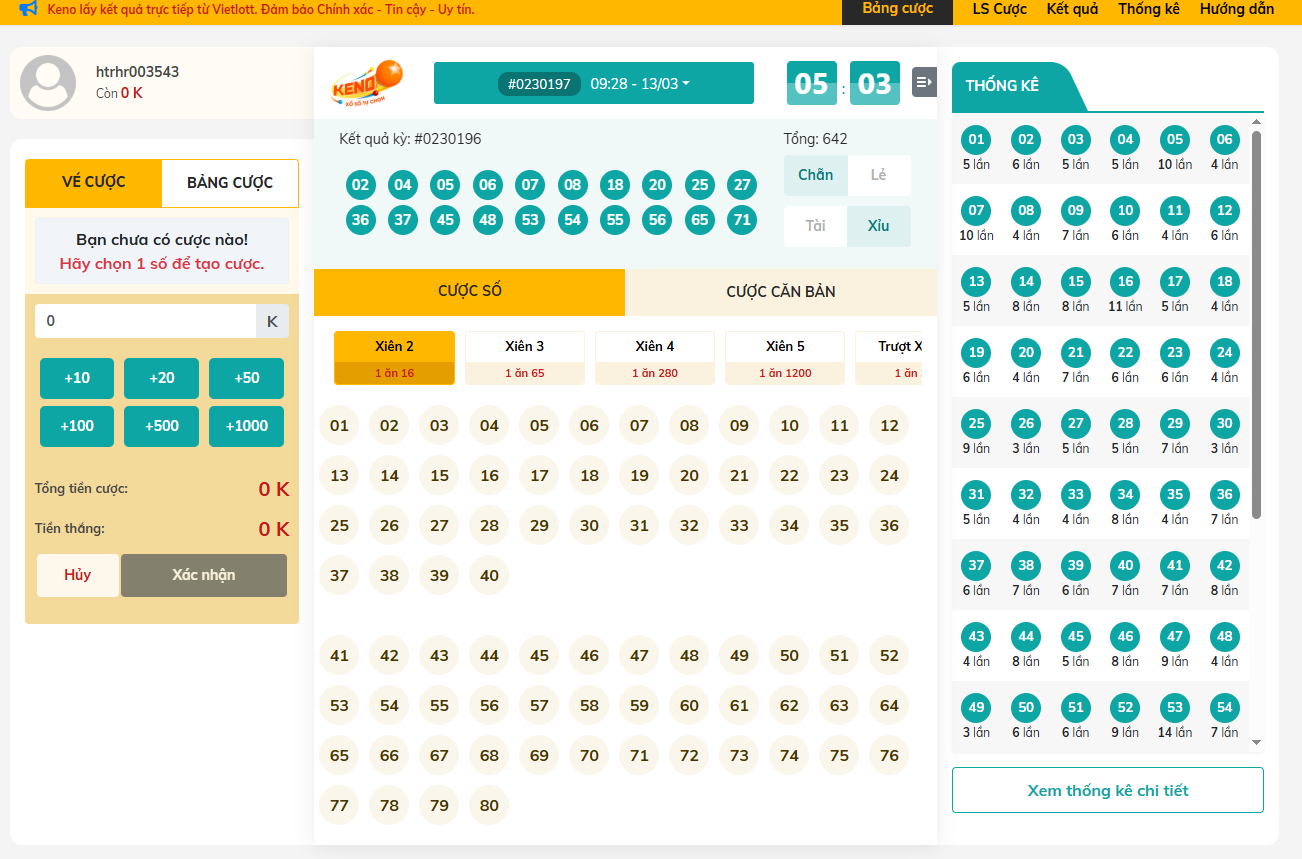
Task: Pick number 45 in the betting grid
Action: click(x=539, y=656)
